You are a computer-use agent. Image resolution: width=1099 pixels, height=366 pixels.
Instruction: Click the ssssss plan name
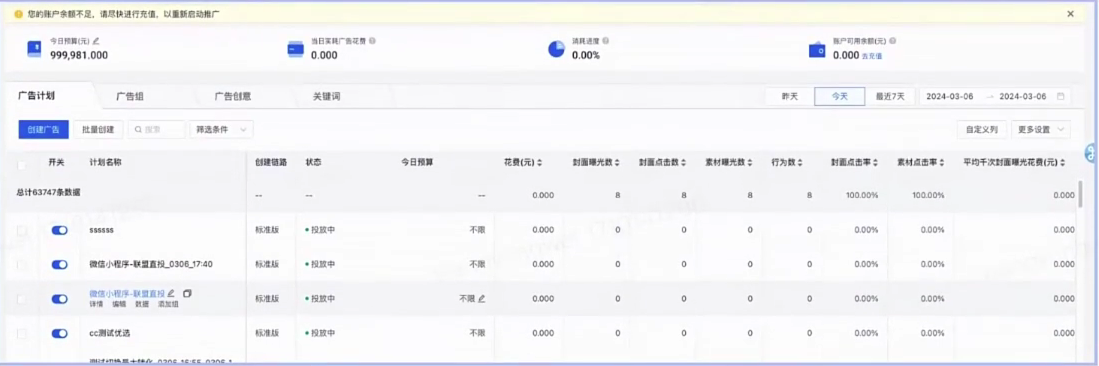(x=101, y=230)
